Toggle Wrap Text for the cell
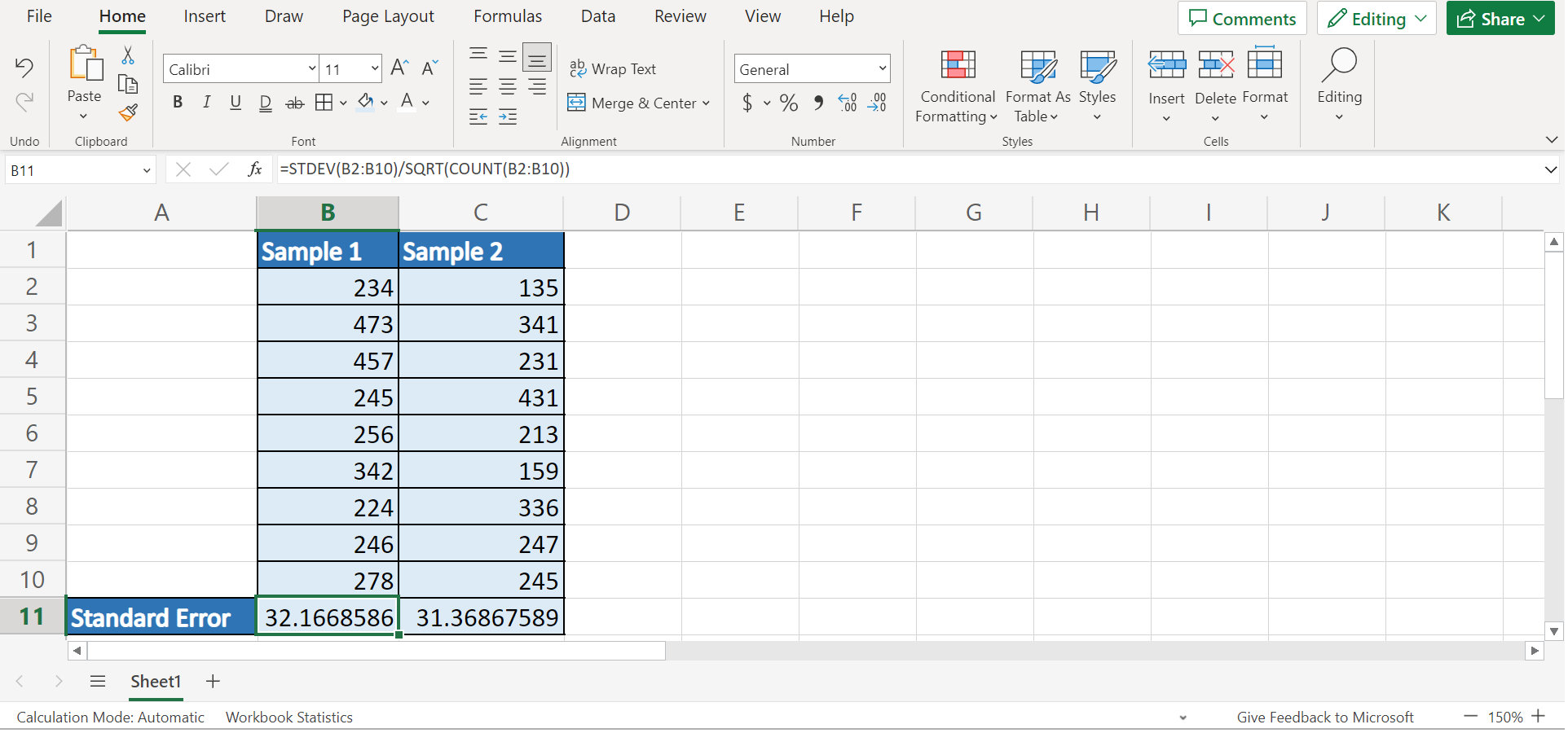This screenshot has width=1568, height=733. 612,69
